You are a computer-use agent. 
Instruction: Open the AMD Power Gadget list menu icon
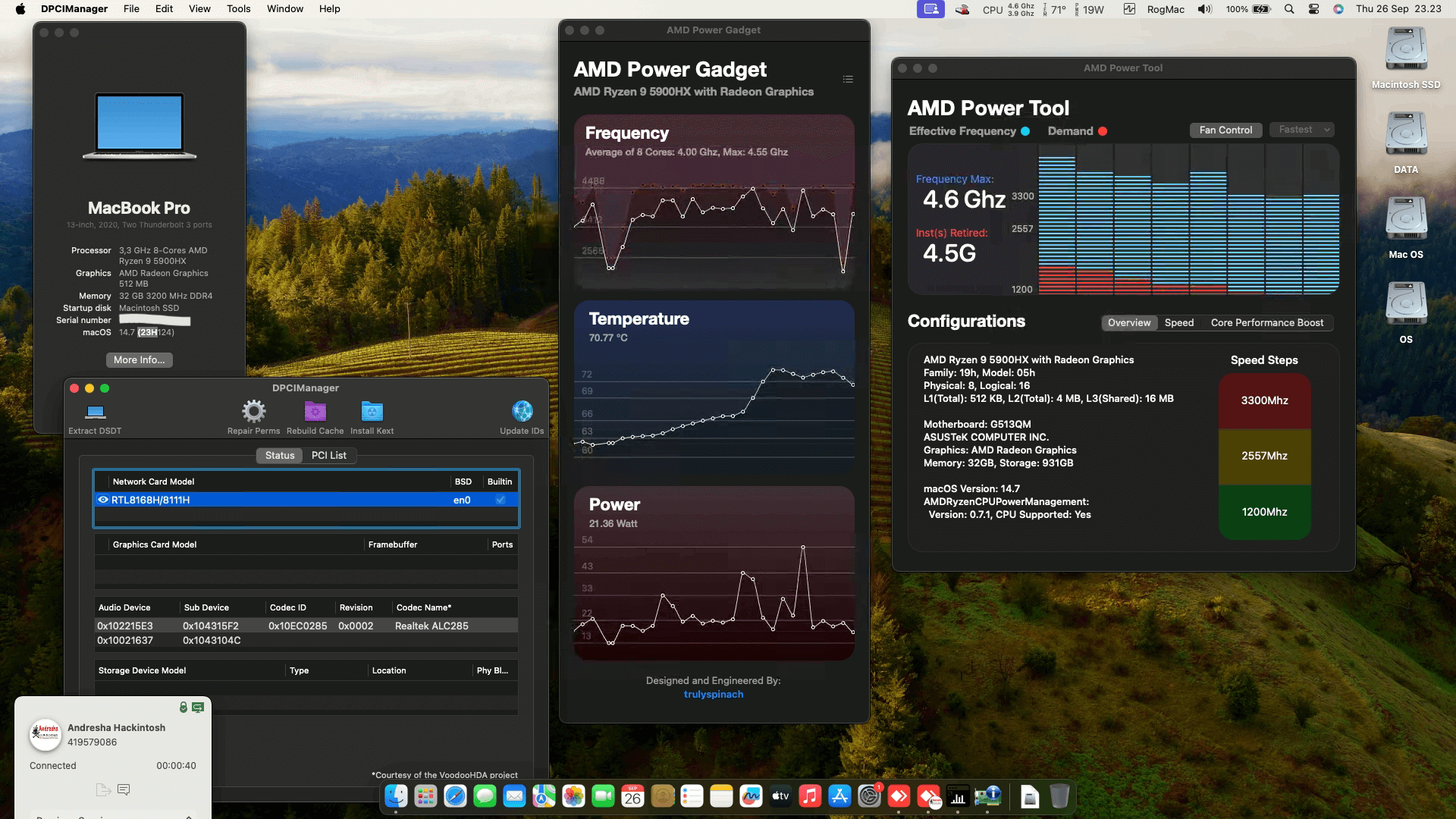tap(848, 79)
